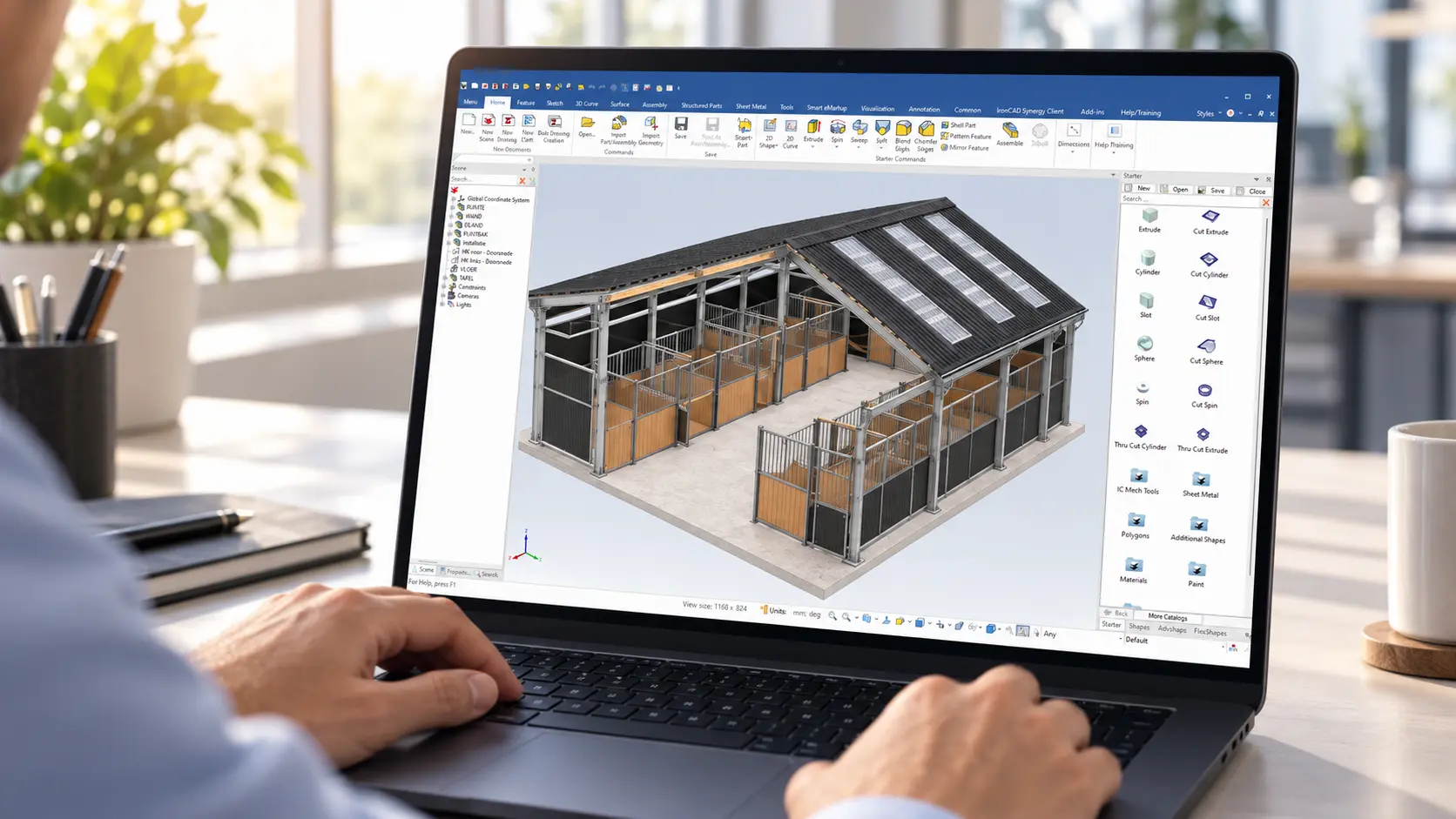This screenshot has height=819, width=1456.
Task: Open the Visualization ribbon tab
Action: pyautogui.click(x=878, y=109)
